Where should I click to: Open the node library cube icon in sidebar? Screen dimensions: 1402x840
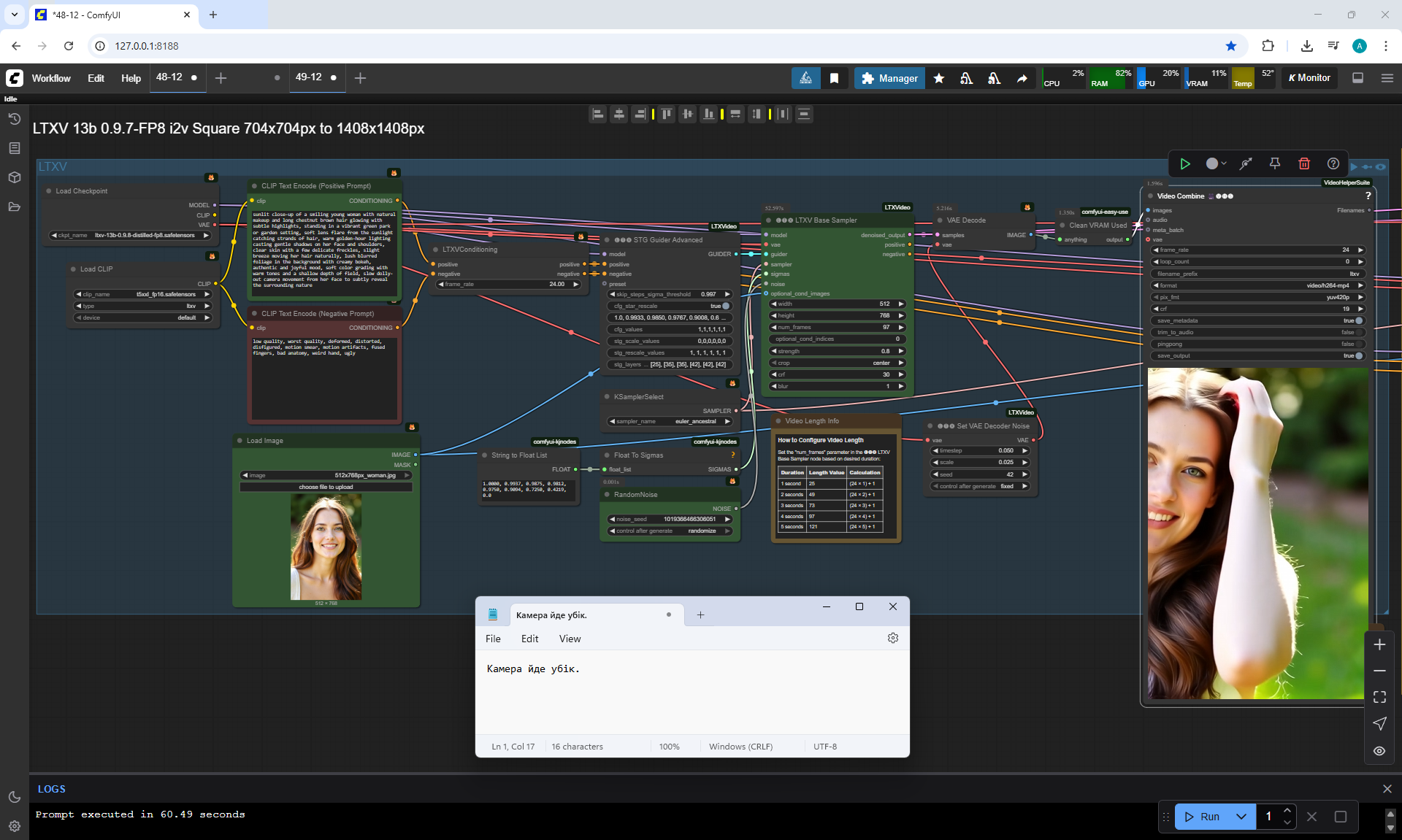(14, 177)
